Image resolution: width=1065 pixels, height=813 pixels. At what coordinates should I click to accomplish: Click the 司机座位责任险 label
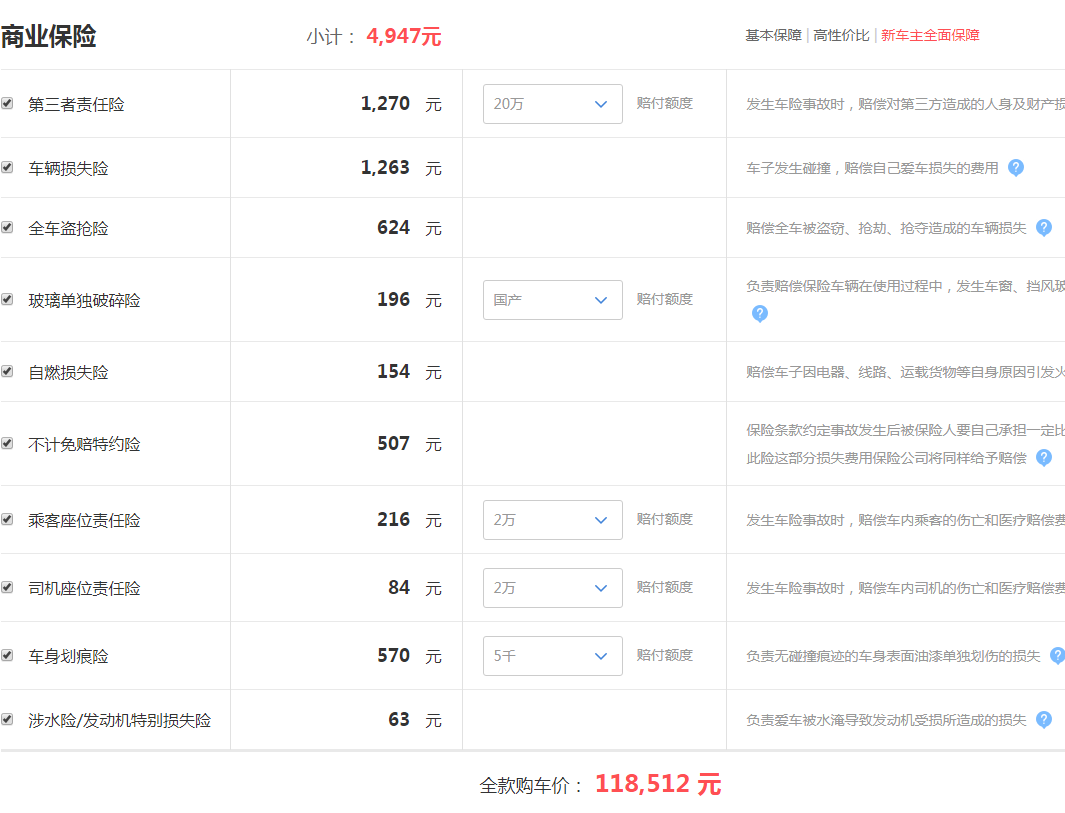click(84, 588)
